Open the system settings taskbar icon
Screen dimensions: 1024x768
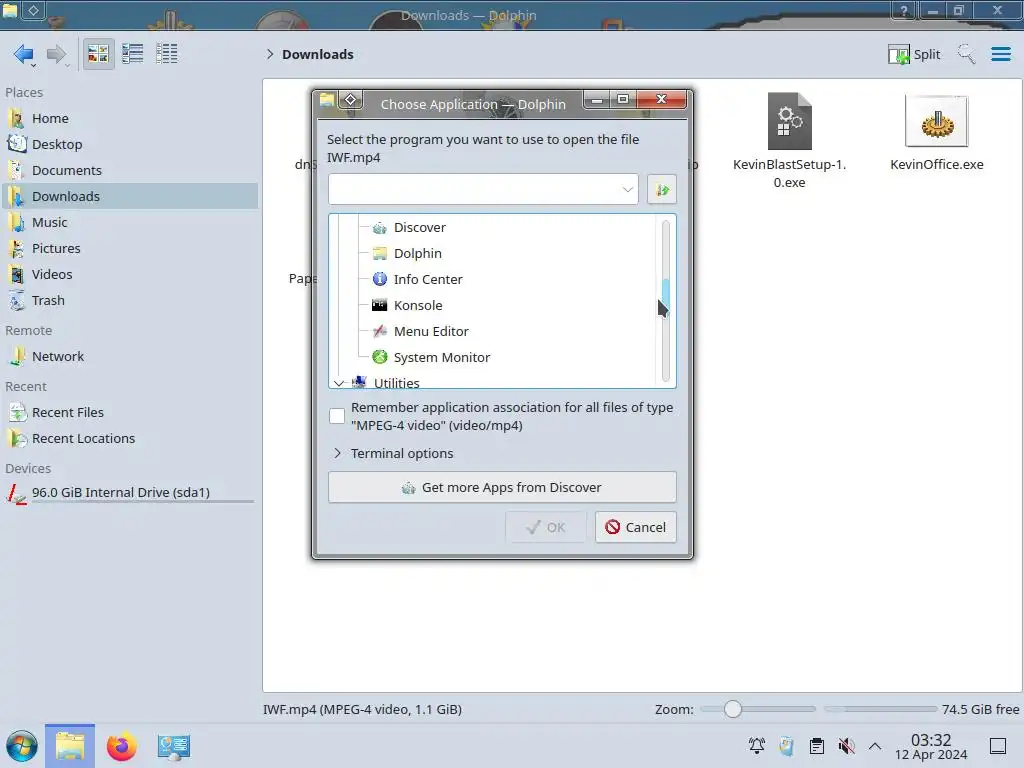[x=174, y=746]
